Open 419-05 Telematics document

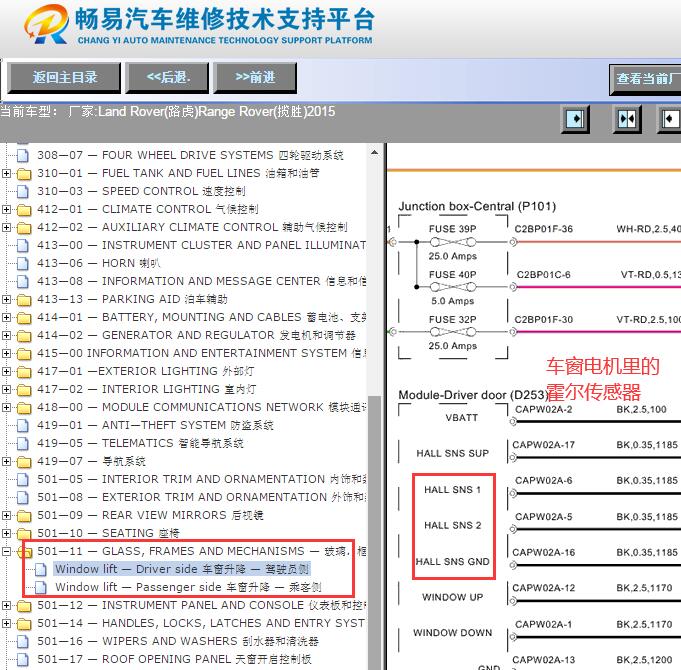(140, 443)
